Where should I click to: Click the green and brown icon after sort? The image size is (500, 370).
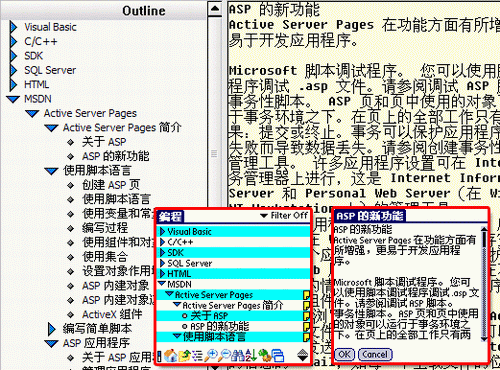click(265, 356)
